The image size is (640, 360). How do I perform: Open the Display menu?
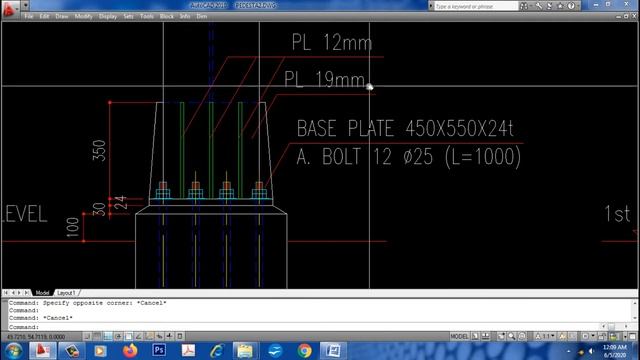coord(108,16)
